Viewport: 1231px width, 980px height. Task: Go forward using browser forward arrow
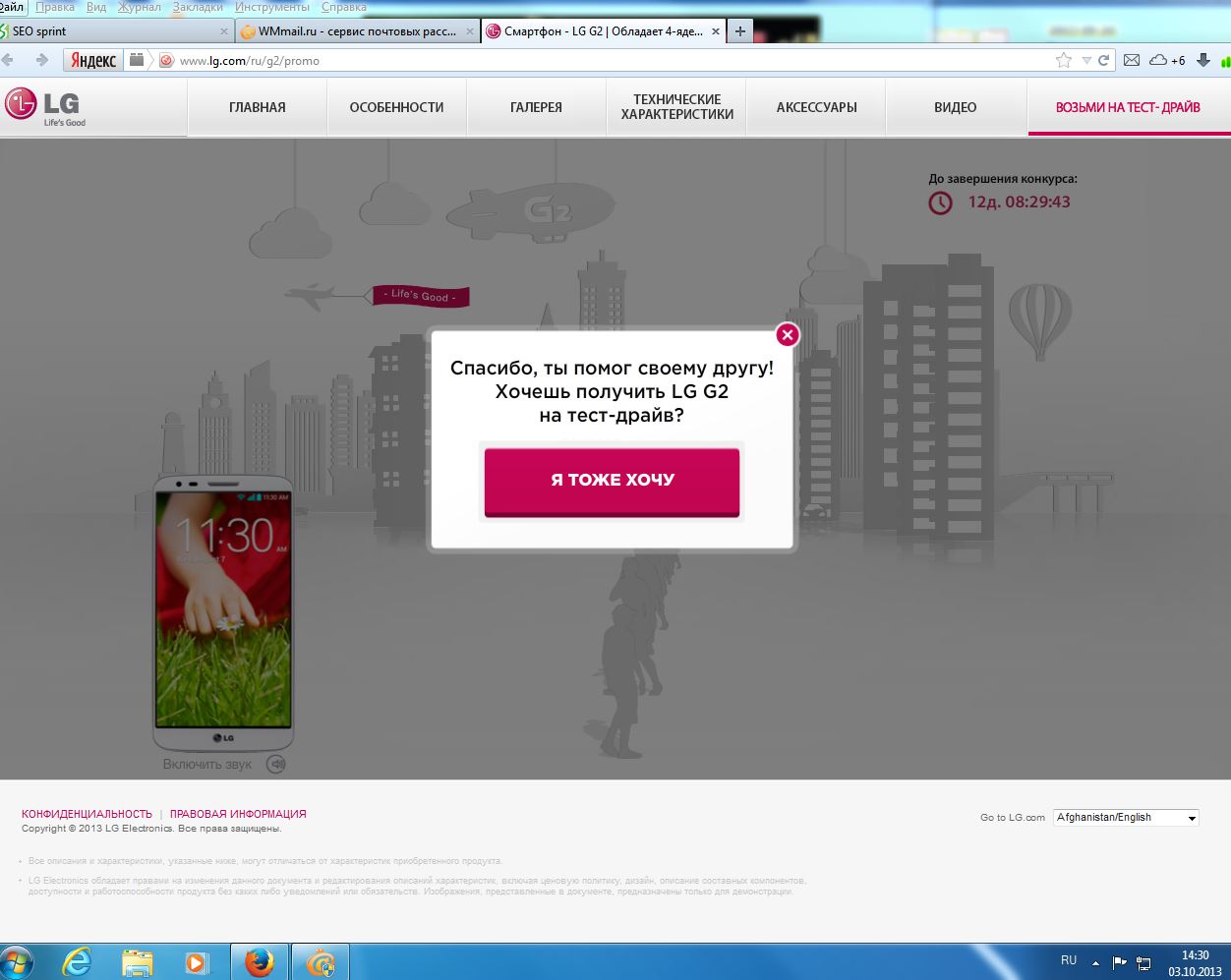[41, 60]
